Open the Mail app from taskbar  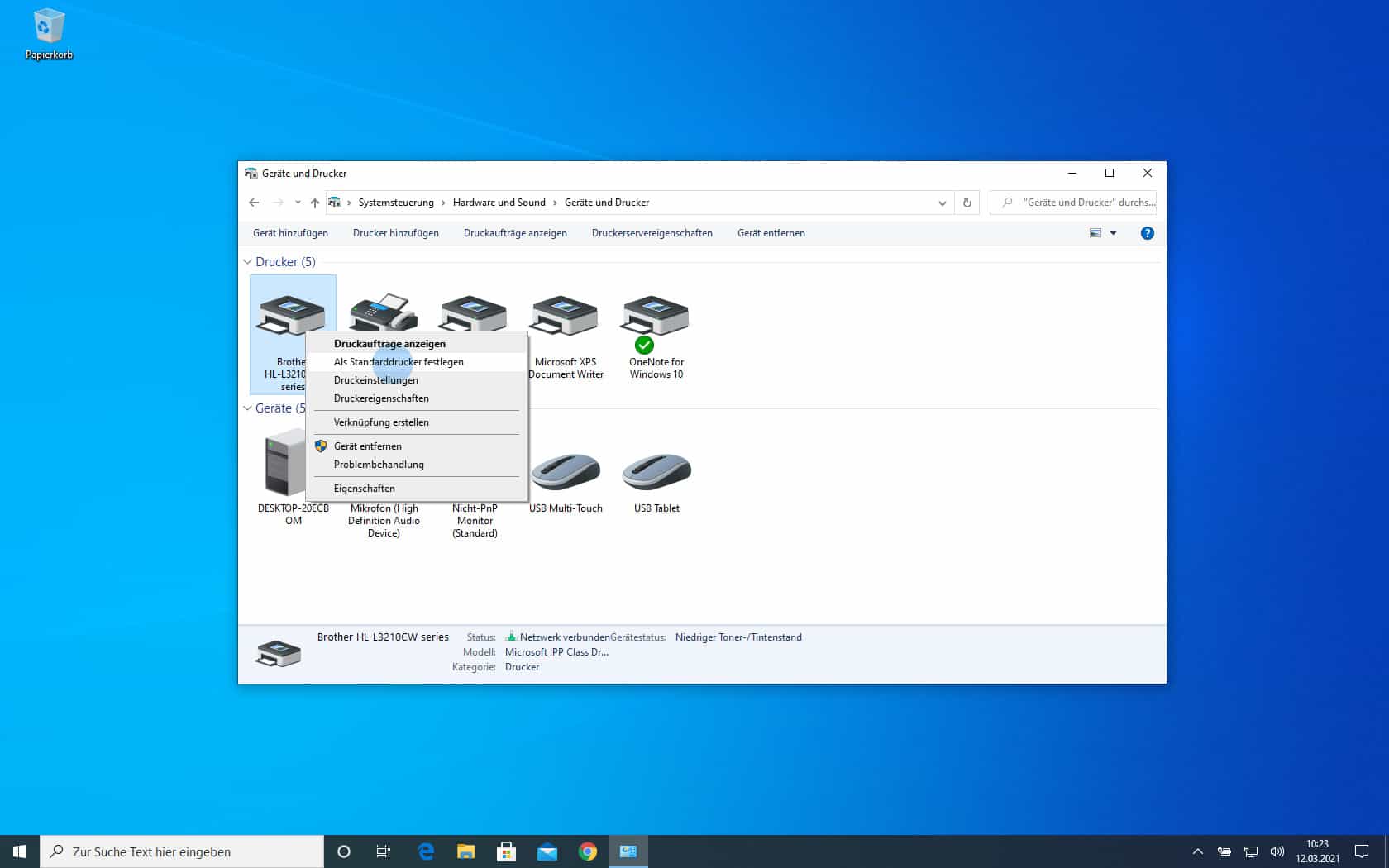[x=547, y=851]
